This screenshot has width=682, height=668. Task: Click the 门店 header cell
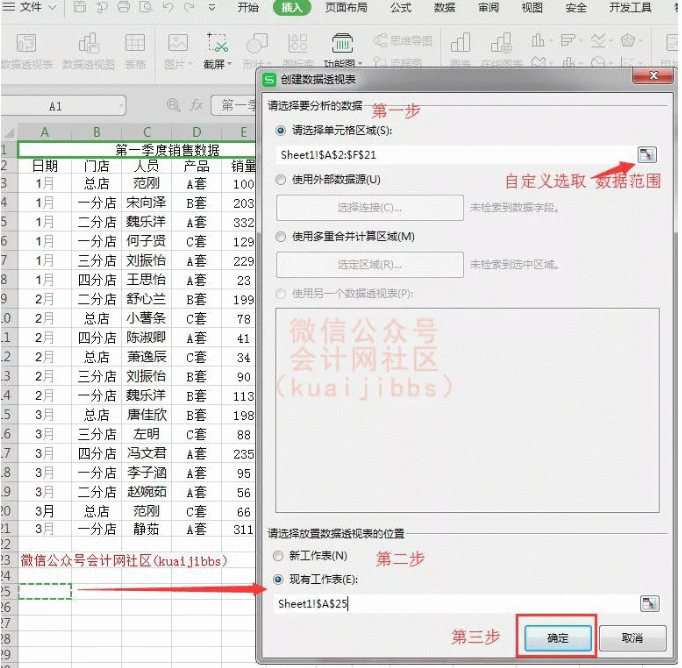(97, 166)
